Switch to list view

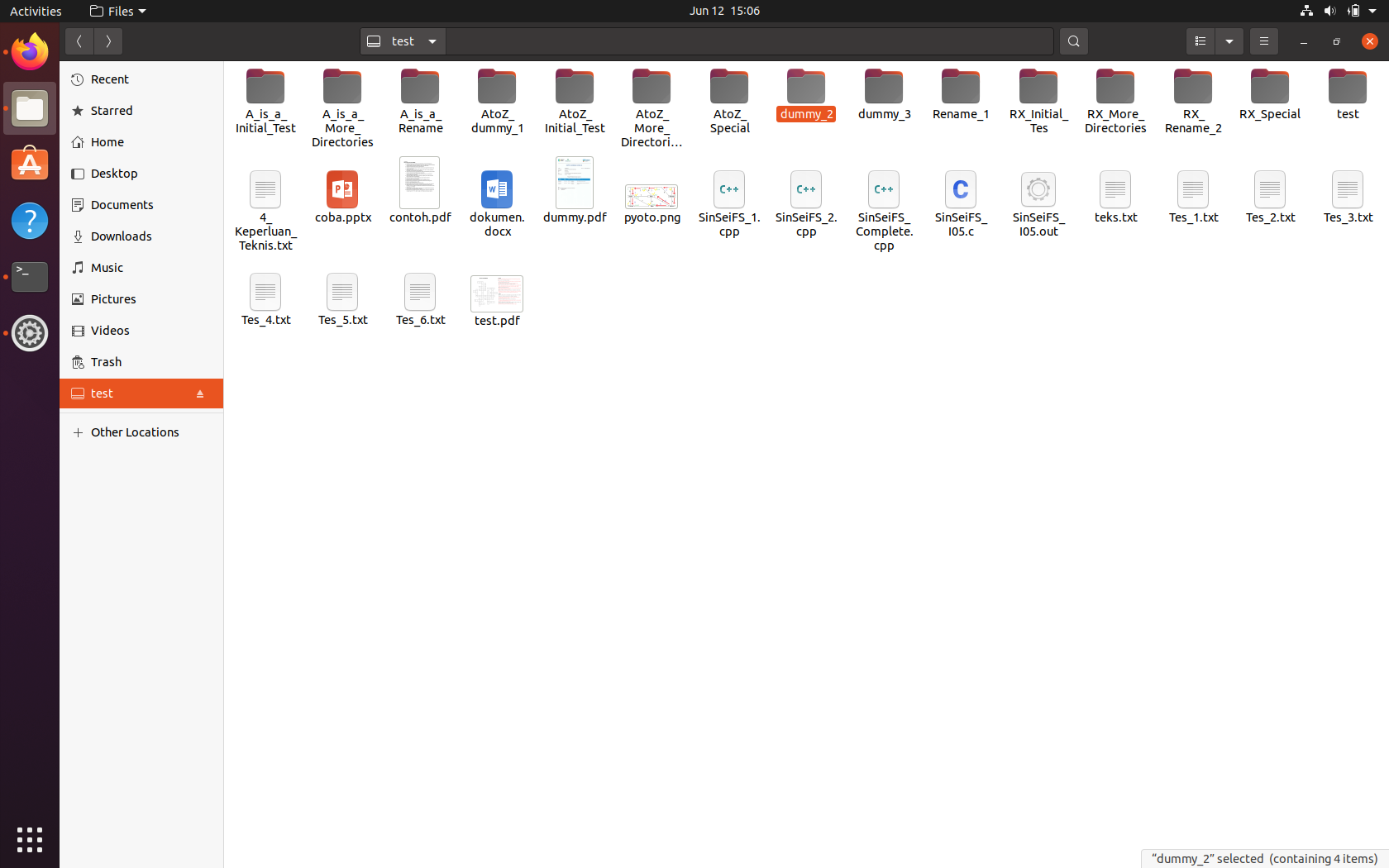(1200, 41)
